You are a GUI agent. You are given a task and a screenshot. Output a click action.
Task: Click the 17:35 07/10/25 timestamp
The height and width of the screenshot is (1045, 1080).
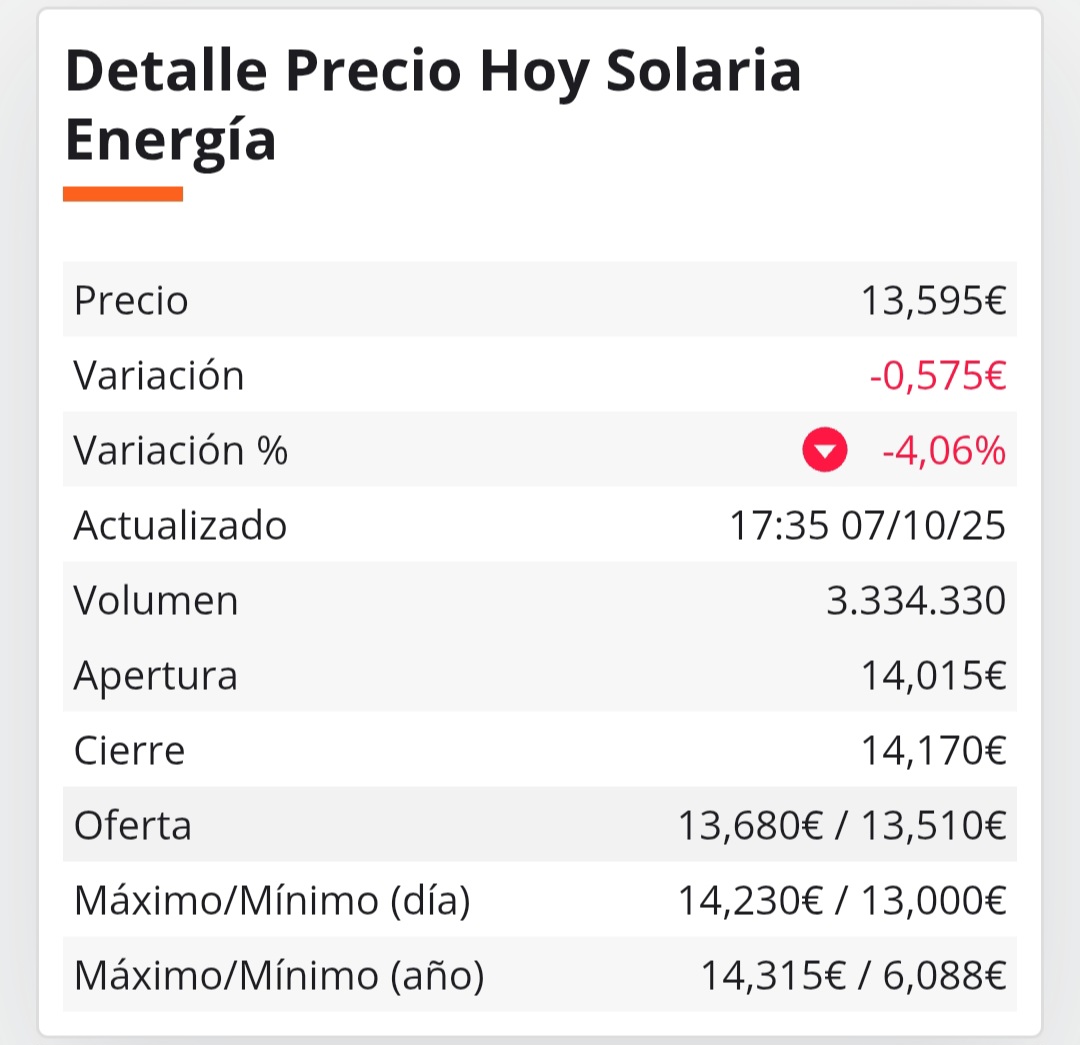867,526
